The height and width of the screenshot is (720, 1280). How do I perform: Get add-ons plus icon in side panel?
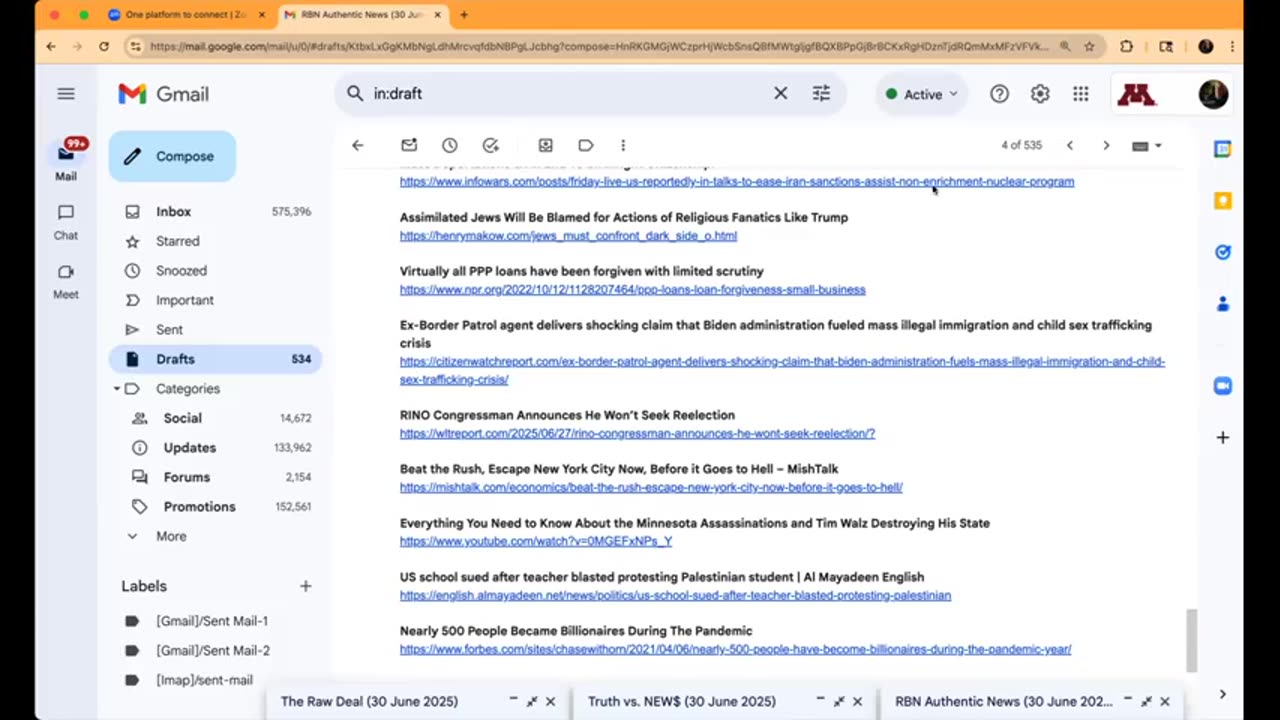click(x=1222, y=437)
